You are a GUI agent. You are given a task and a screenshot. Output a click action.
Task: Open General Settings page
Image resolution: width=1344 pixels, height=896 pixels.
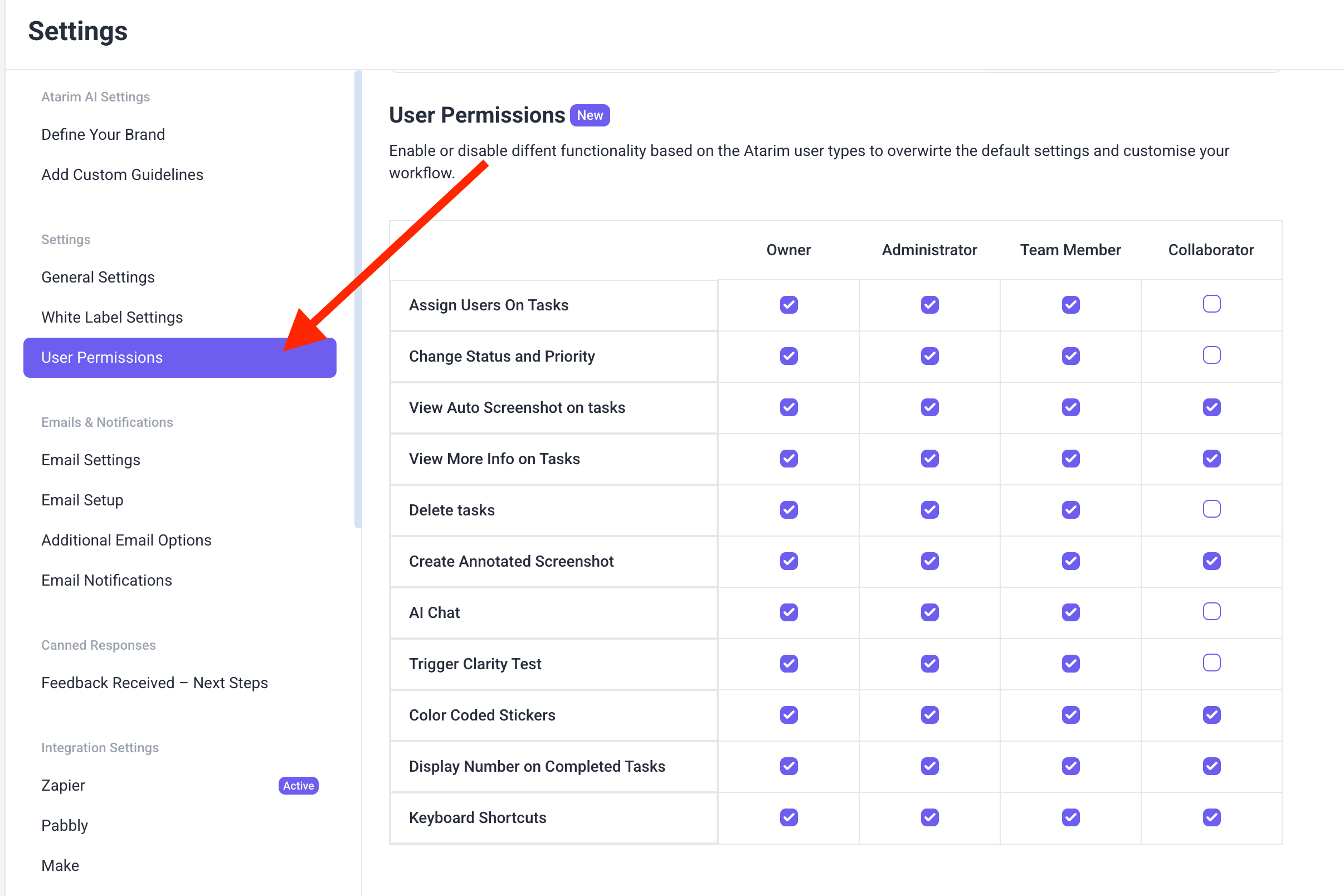click(98, 277)
